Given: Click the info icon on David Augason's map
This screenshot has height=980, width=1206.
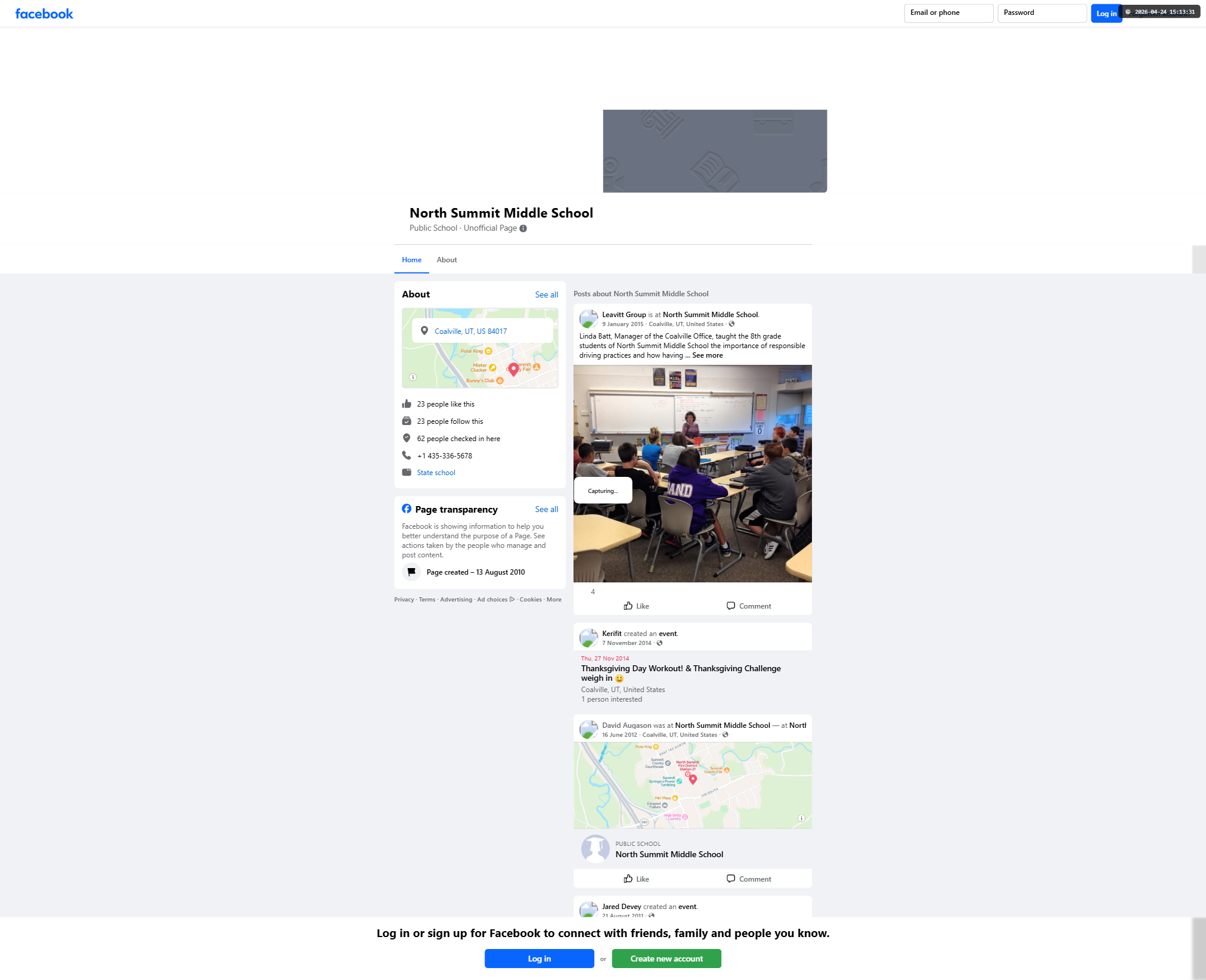Looking at the screenshot, I should point(801,818).
